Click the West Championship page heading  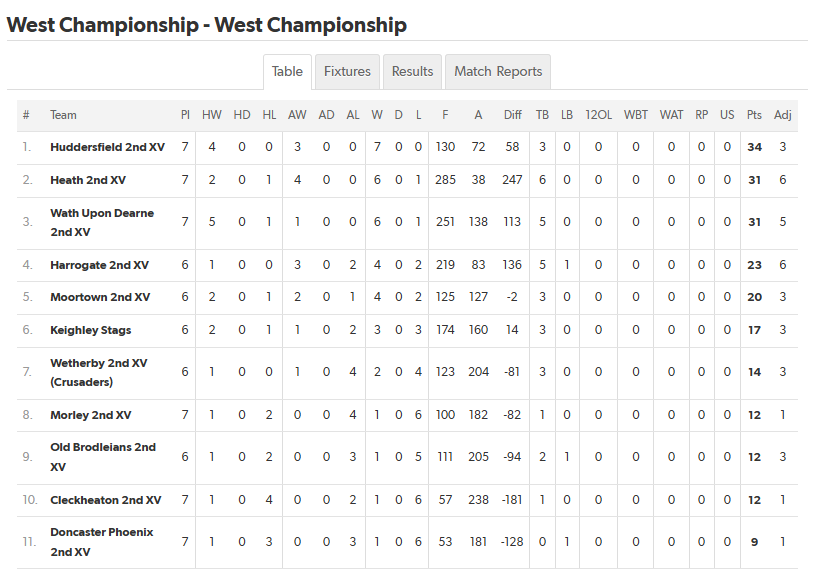coord(207,25)
